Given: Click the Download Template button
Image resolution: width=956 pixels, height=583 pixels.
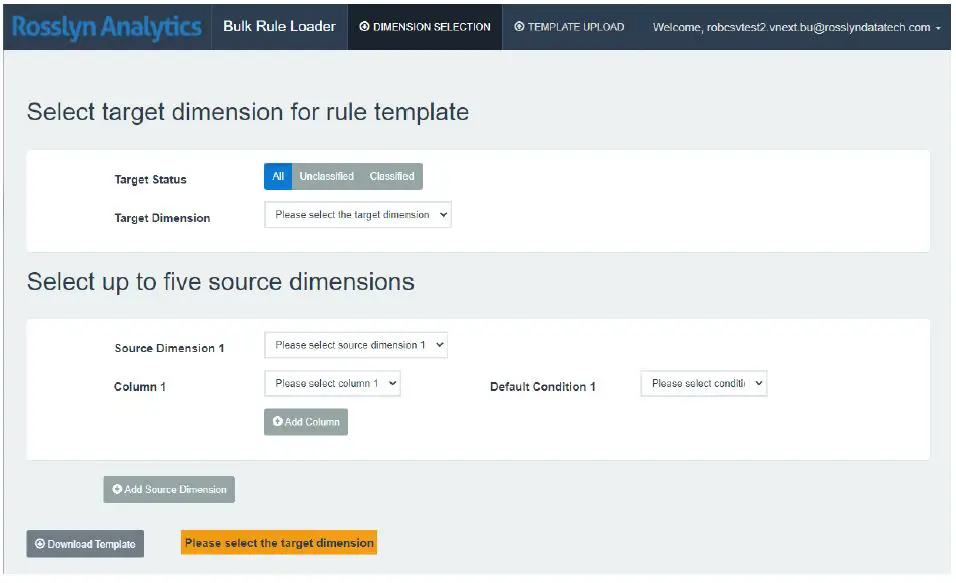Looking at the screenshot, I should 85,543.
